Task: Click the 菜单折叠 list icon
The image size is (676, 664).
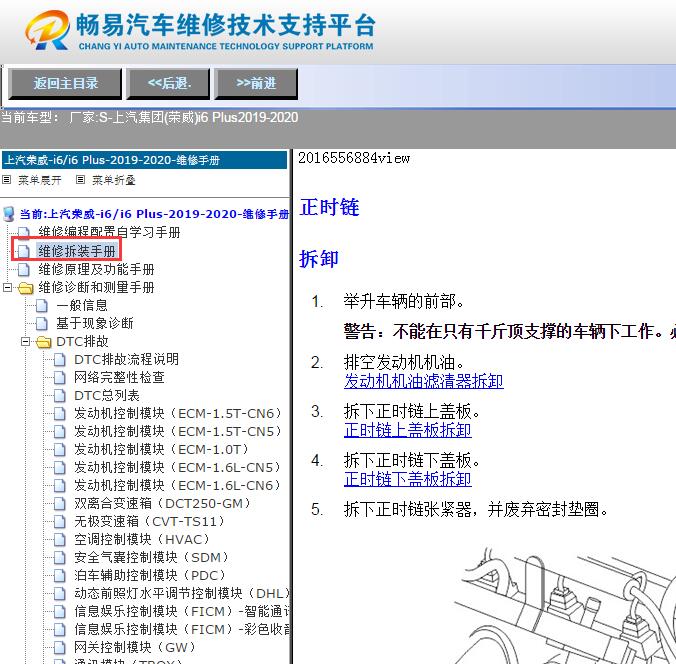Action: tap(81, 180)
